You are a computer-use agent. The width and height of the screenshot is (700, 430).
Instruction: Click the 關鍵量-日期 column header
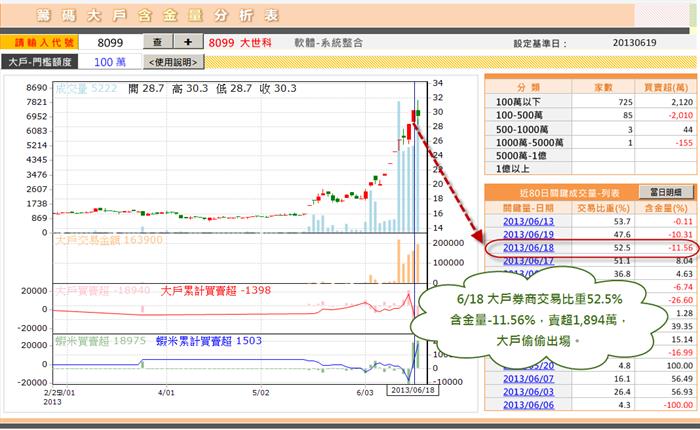click(x=528, y=208)
